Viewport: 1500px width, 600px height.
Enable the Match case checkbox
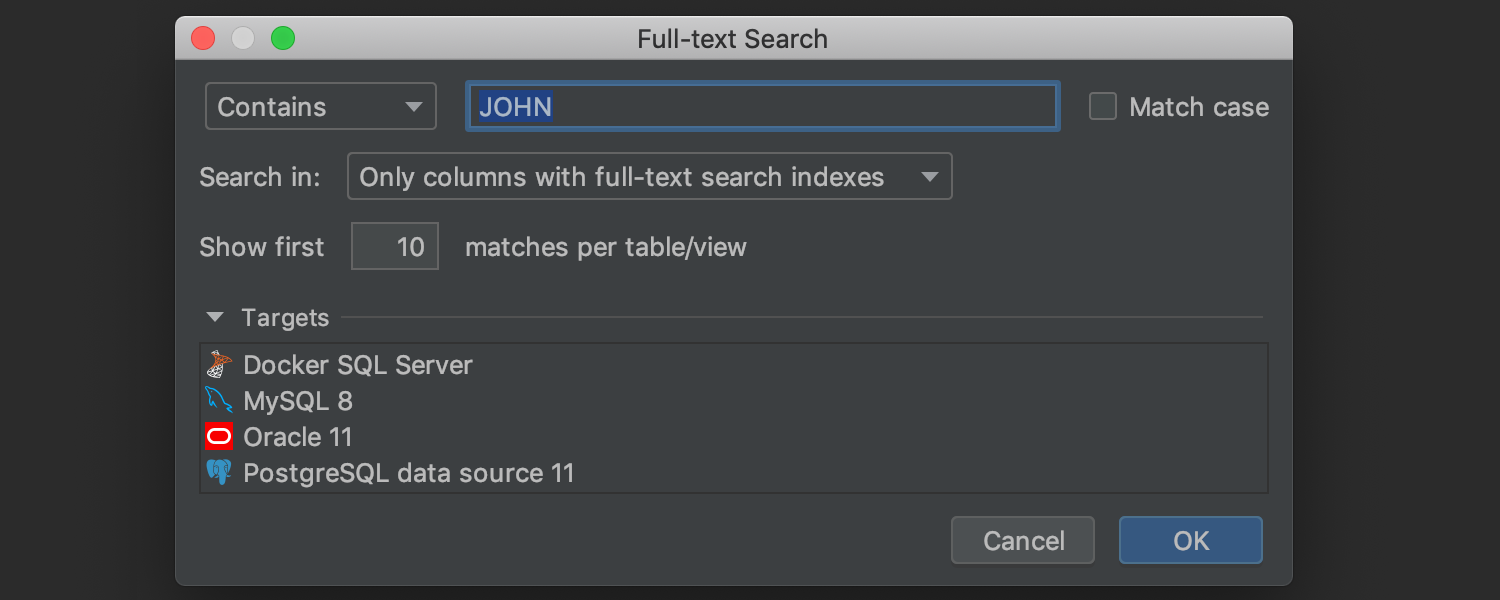pyautogui.click(x=1102, y=105)
